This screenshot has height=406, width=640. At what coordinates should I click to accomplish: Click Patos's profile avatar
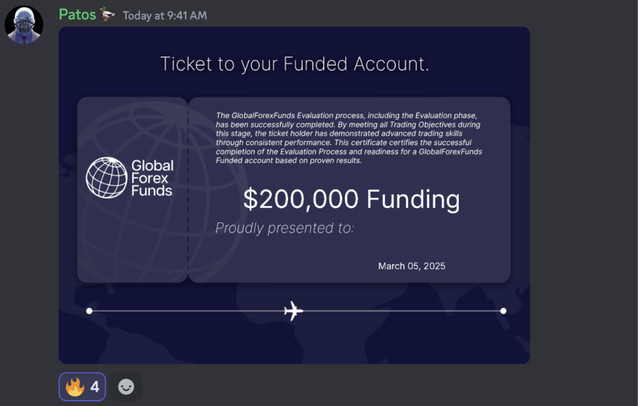(24, 24)
